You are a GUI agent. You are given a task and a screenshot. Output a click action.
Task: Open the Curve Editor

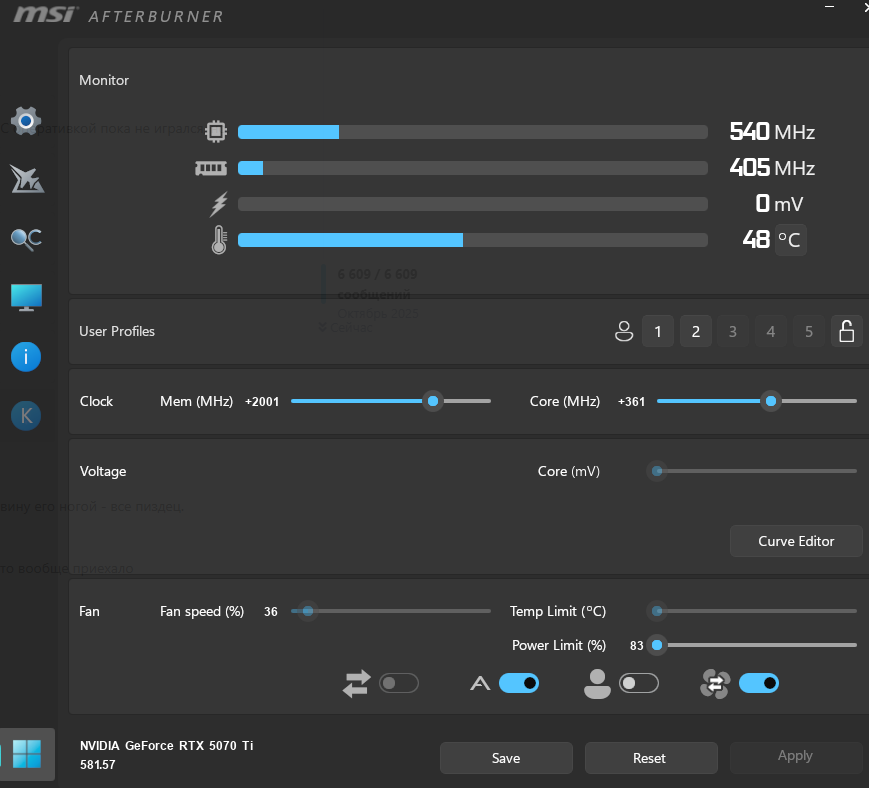click(796, 541)
